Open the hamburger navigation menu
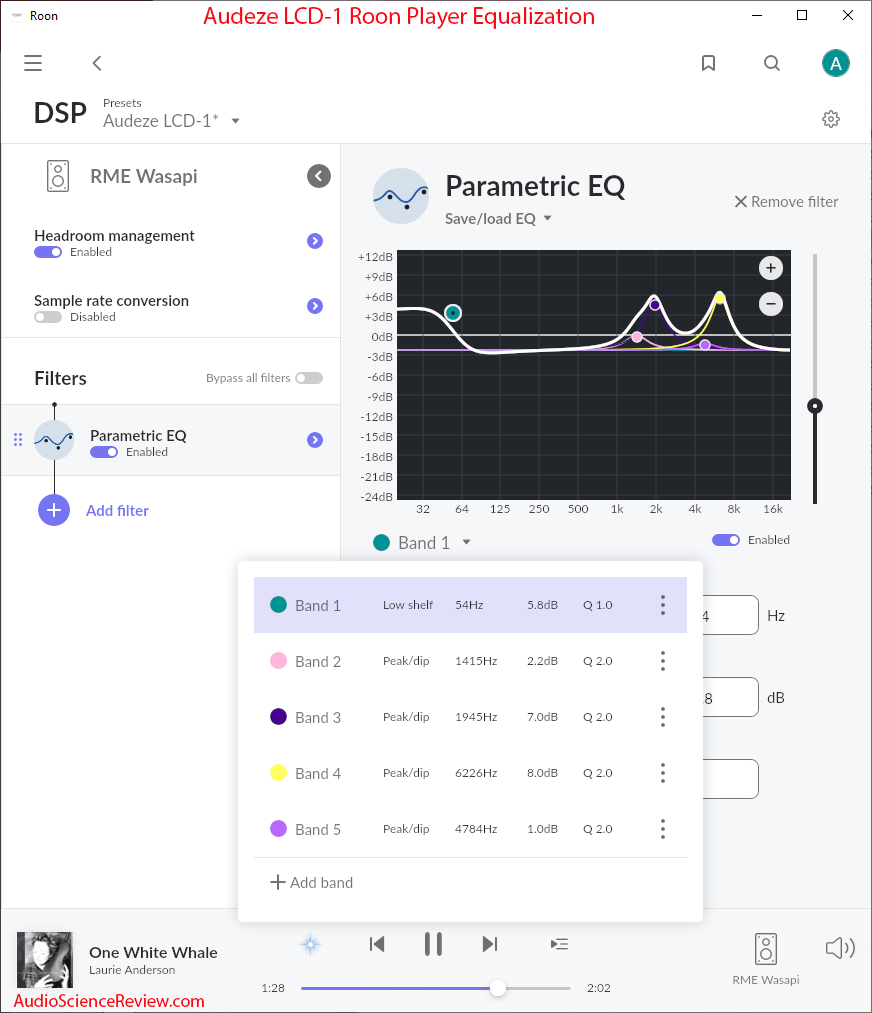872x1013 pixels. click(x=33, y=63)
